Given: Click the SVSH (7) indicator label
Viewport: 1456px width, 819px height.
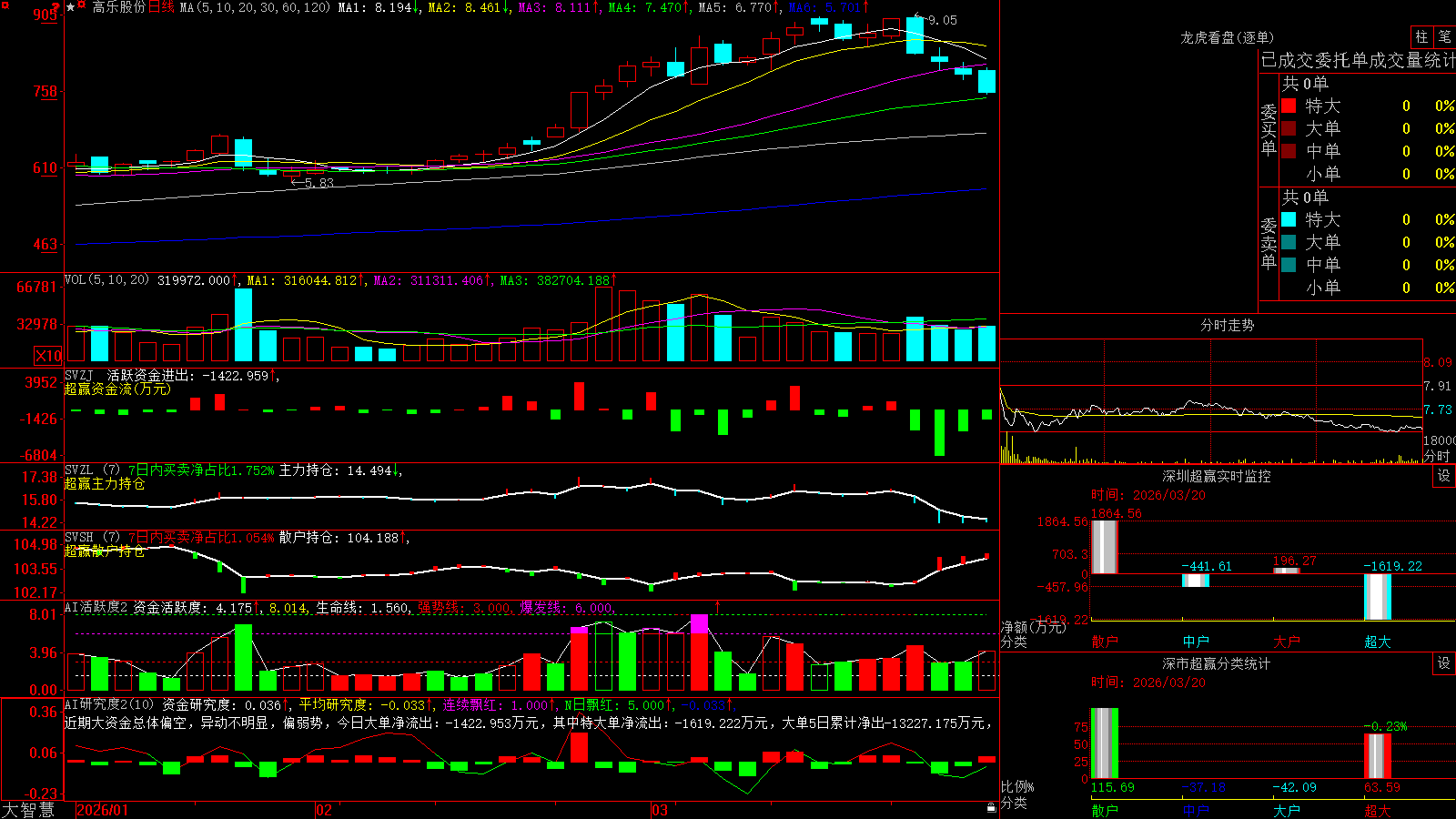Looking at the screenshot, I should 92,538.
